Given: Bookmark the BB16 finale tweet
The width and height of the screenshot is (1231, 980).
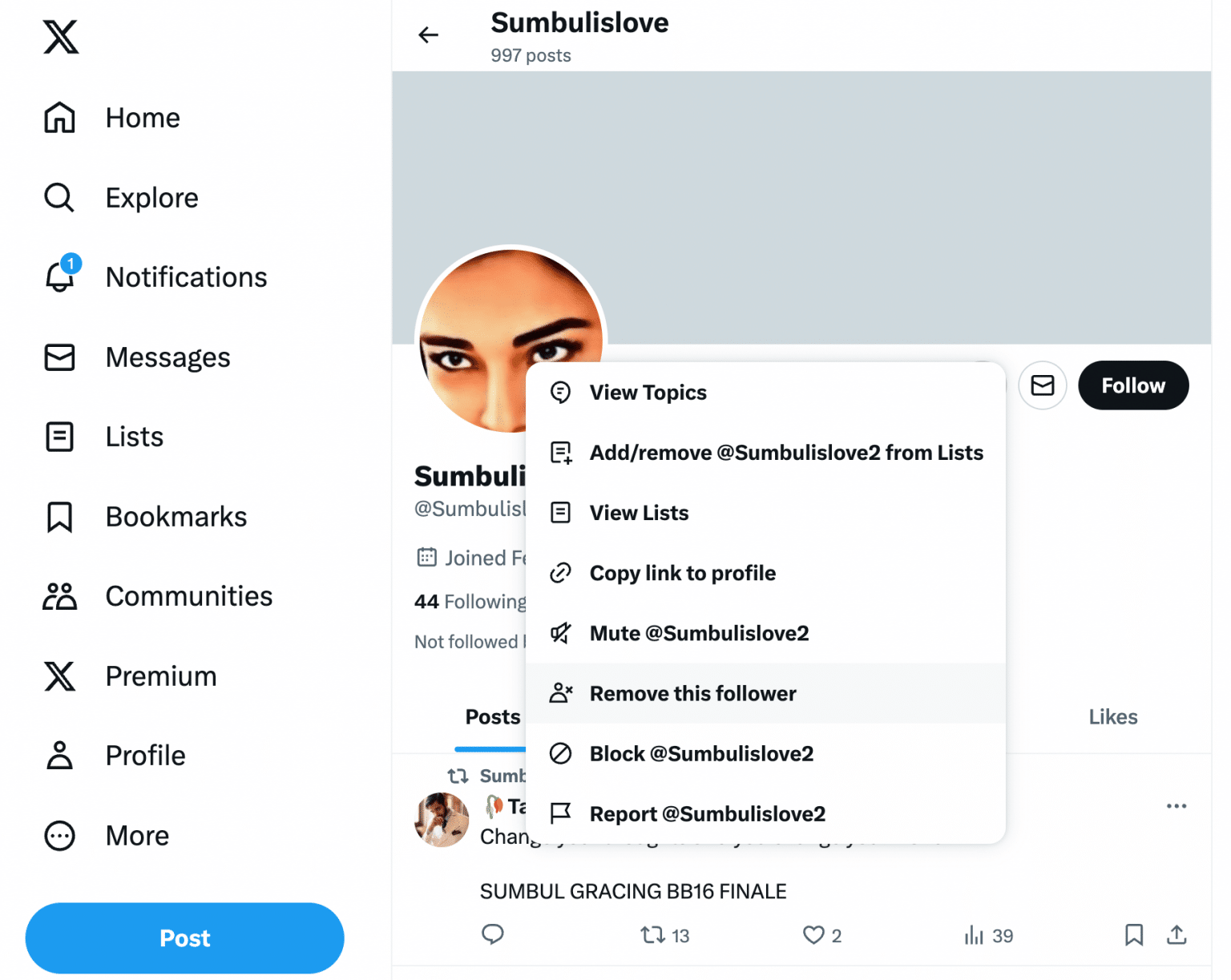Looking at the screenshot, I should click(1133, 934).
